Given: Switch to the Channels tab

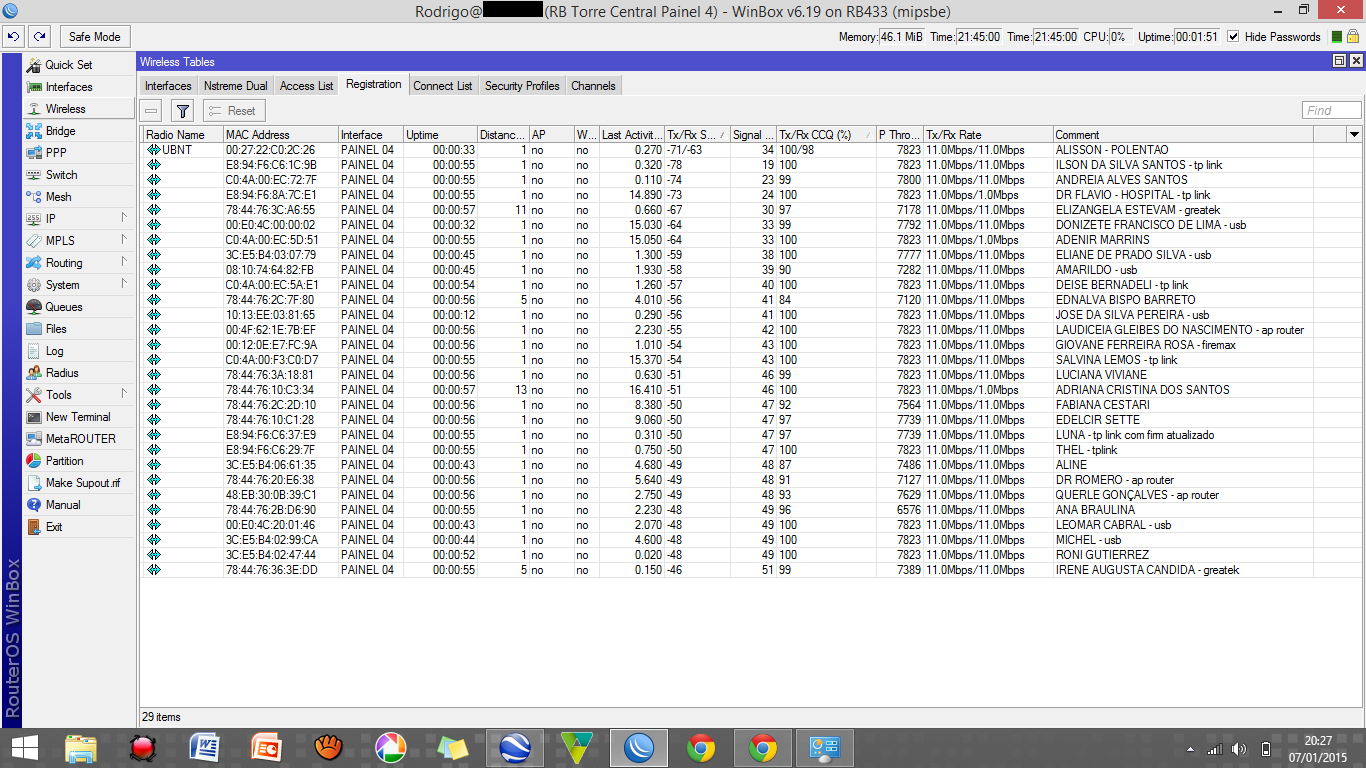Looking at the screenshot, I should pos(593,86).
